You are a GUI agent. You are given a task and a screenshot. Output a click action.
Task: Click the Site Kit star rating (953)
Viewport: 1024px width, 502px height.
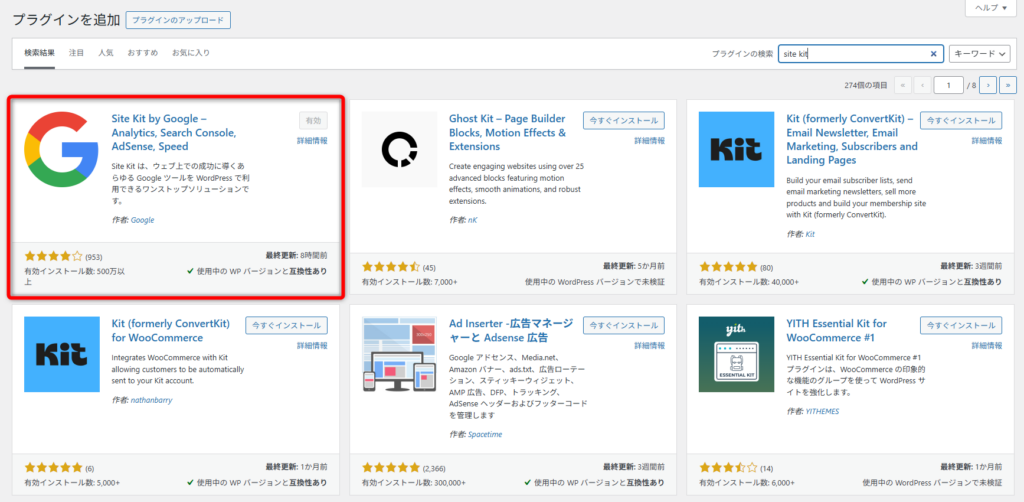[x=54, y=257]
